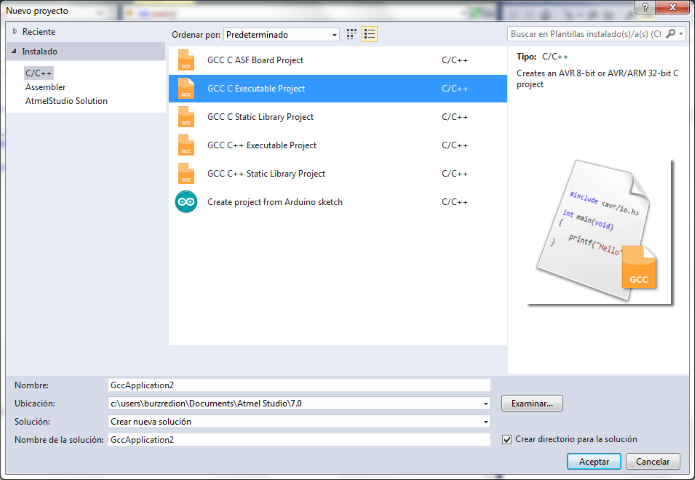Click the GCC C++ Executable Project icon
695x480 pixels.
click(186, 145)
